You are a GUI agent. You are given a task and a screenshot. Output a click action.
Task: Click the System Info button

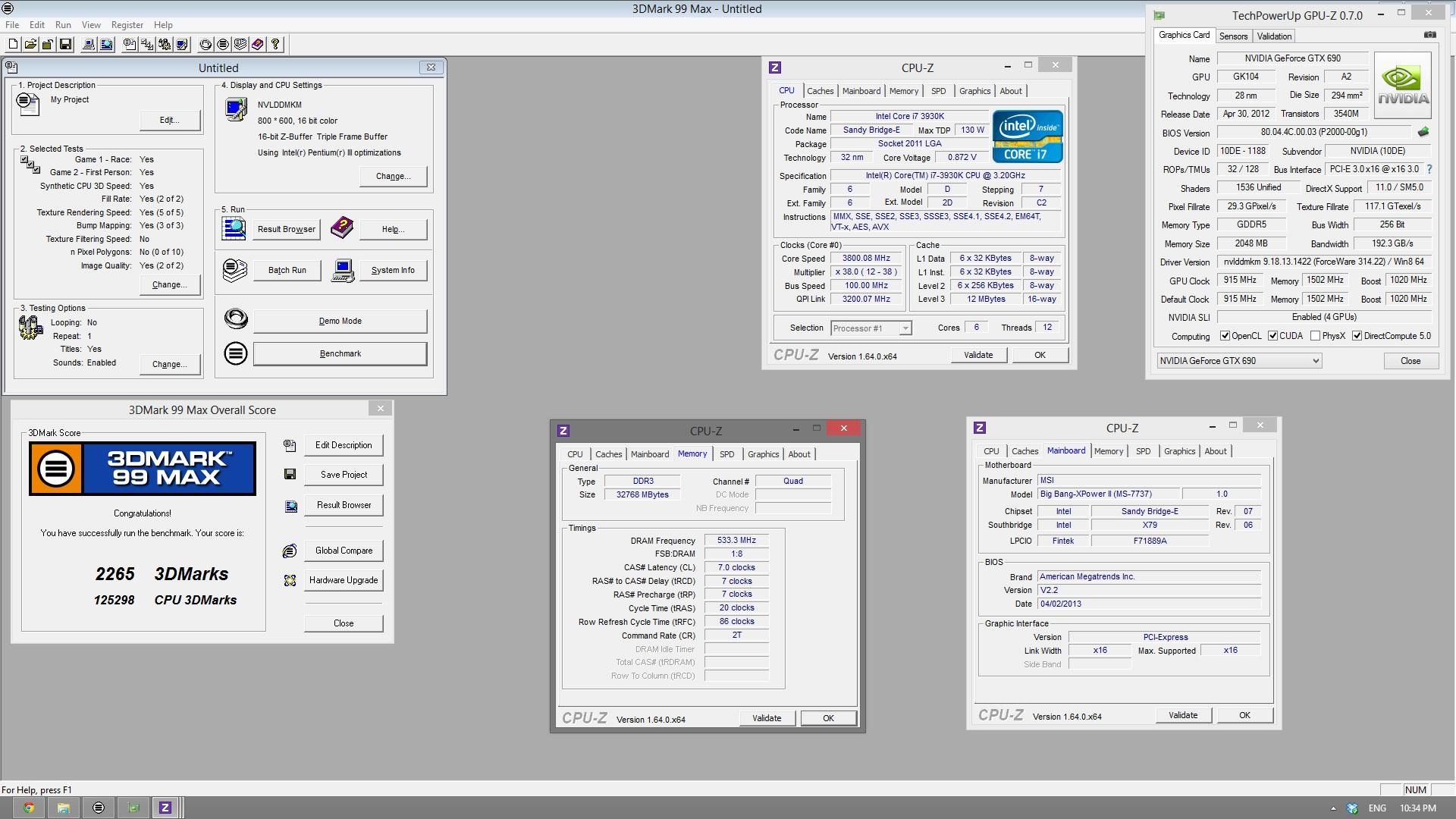click(x=393, y=270)
